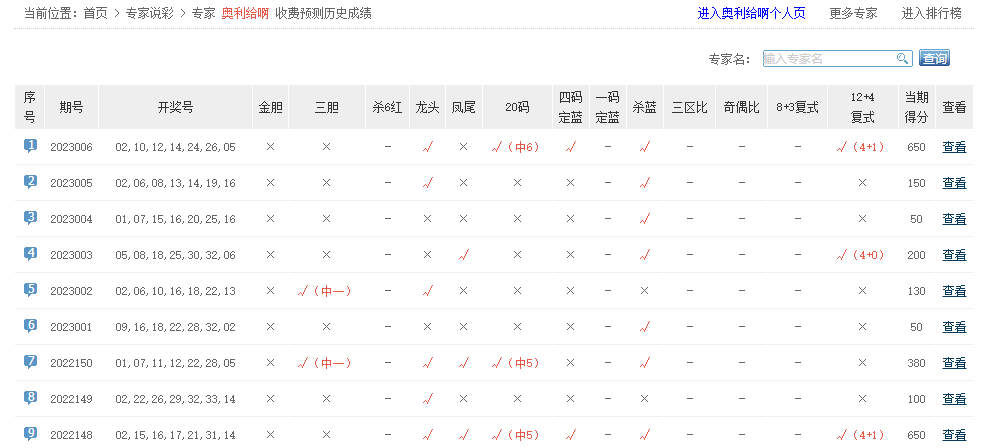
Task: Click 查看 for period 2023003
Action: tap(954, 255)
